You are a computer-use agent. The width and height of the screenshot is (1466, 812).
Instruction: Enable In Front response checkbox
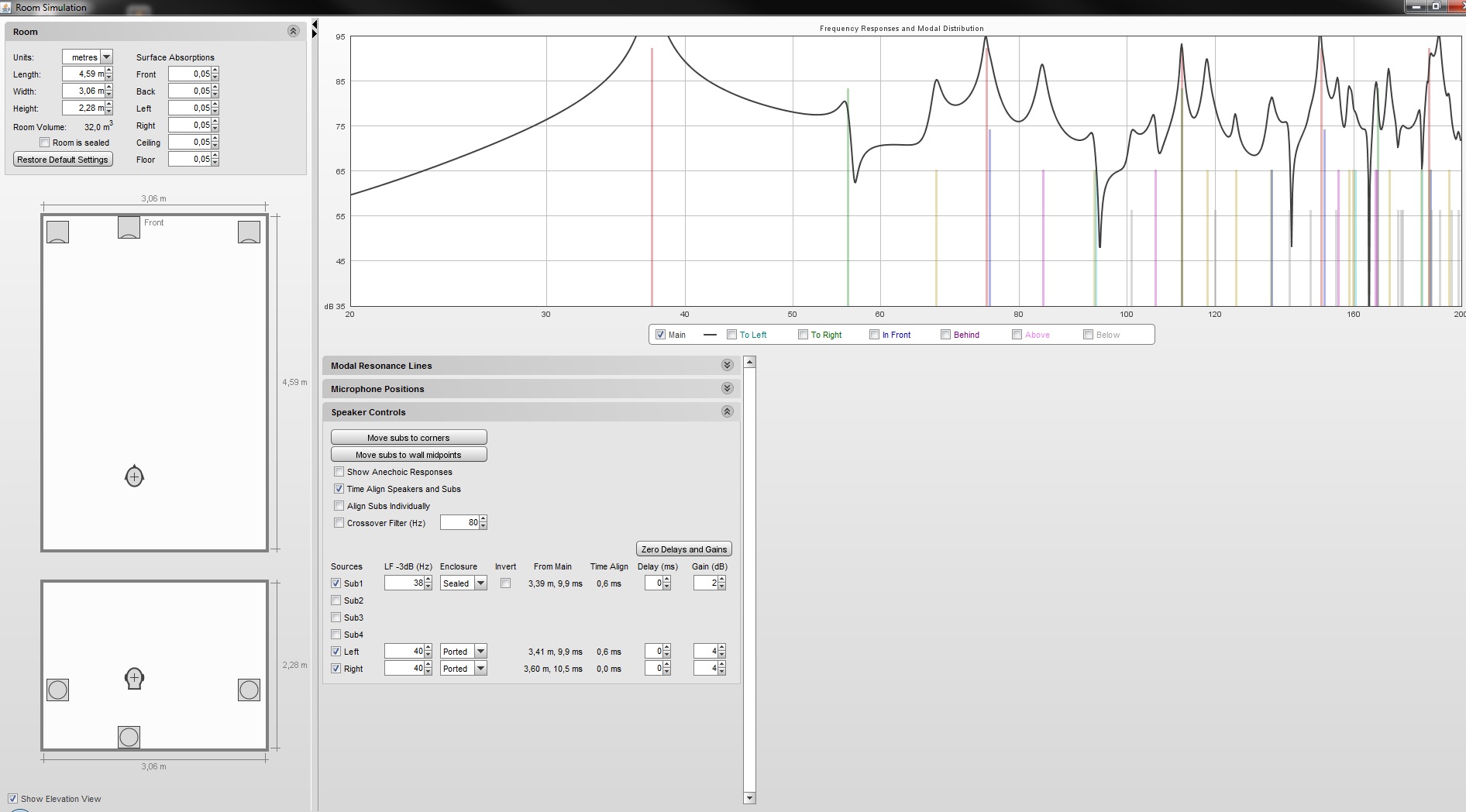click(x=874, y=335)
